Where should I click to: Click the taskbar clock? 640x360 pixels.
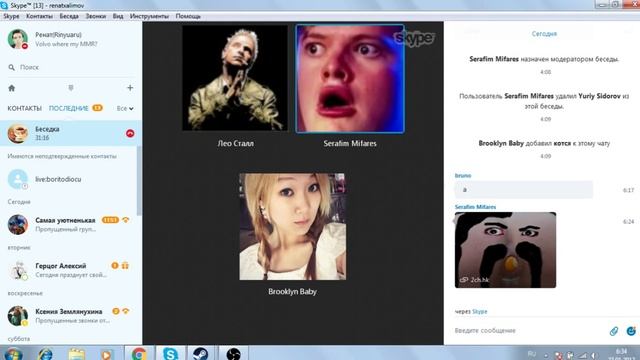tap(621, 353)
